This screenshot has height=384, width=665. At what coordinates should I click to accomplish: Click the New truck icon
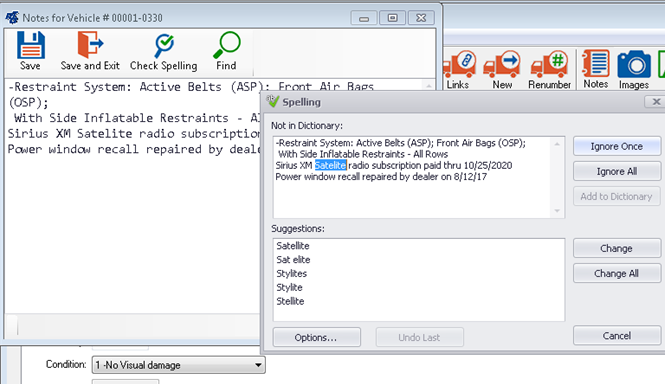click(502, 64)
